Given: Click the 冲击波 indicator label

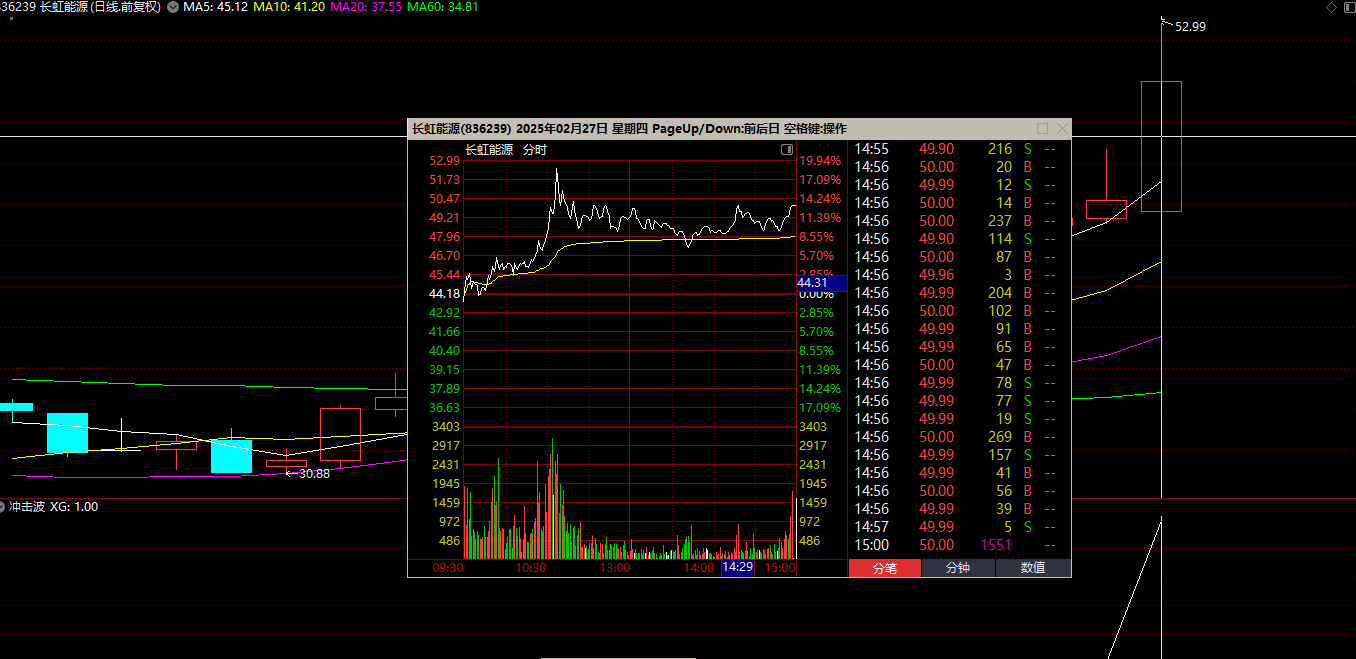Looking at the screenshot, I should (x=27, y=507).
